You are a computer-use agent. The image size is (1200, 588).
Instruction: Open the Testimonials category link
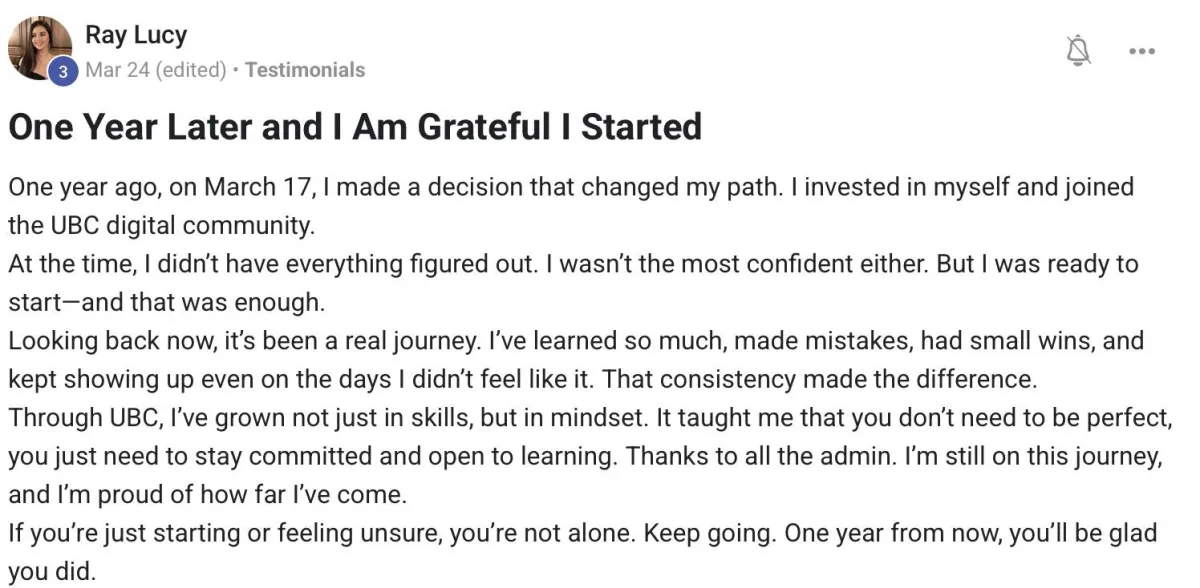tap(305, 70)
